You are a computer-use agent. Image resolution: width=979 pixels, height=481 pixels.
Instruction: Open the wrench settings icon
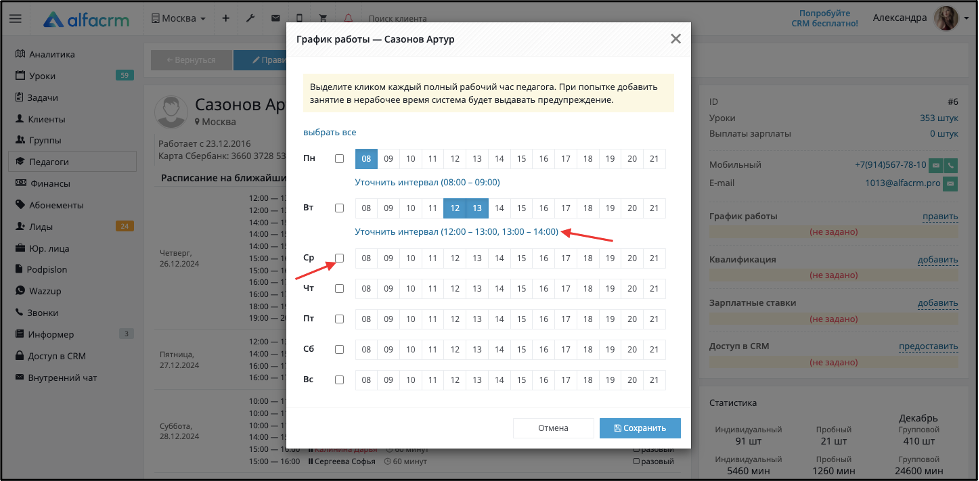[250, 19]
